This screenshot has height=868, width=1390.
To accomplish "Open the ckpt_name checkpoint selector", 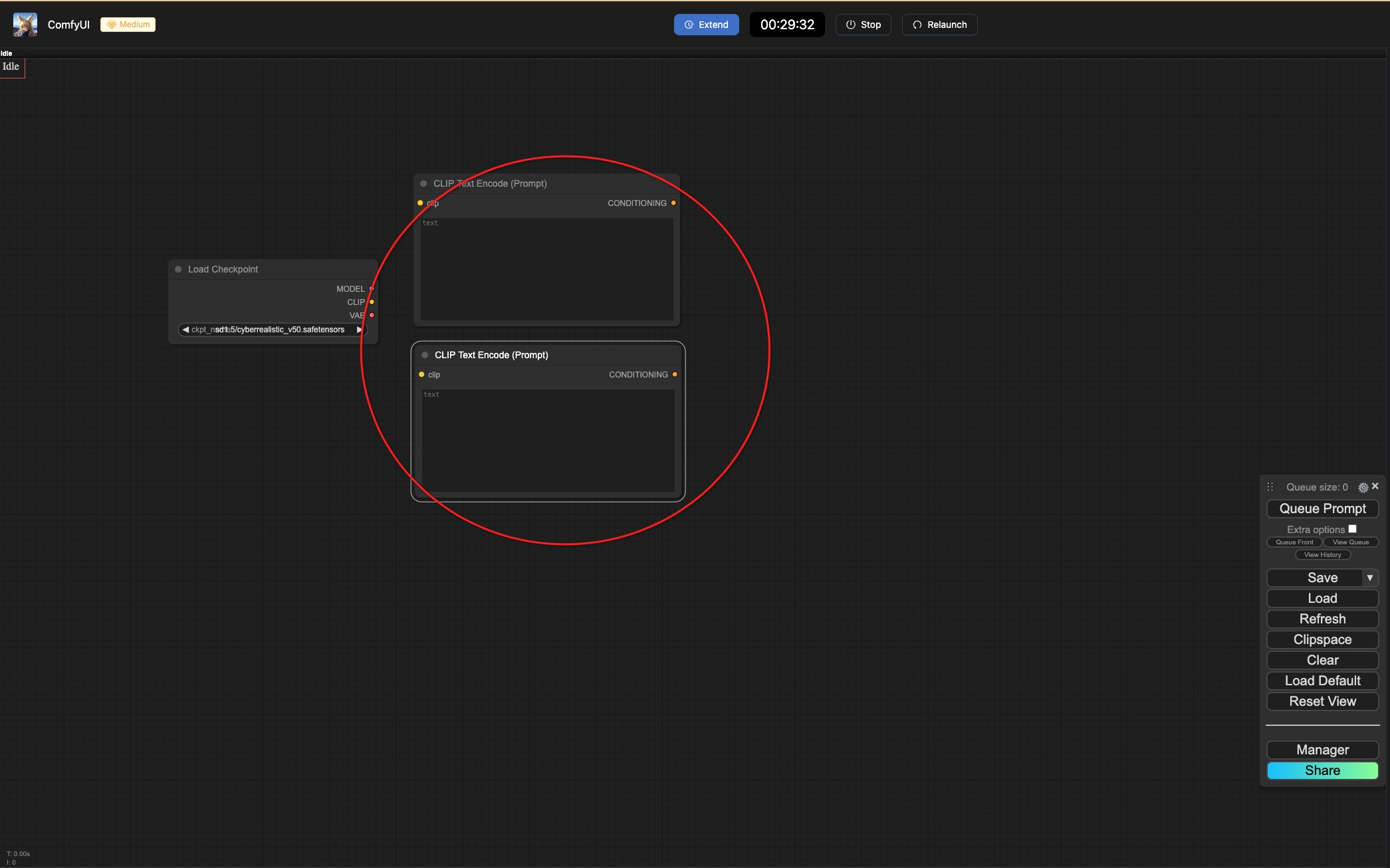I will 273,330.
